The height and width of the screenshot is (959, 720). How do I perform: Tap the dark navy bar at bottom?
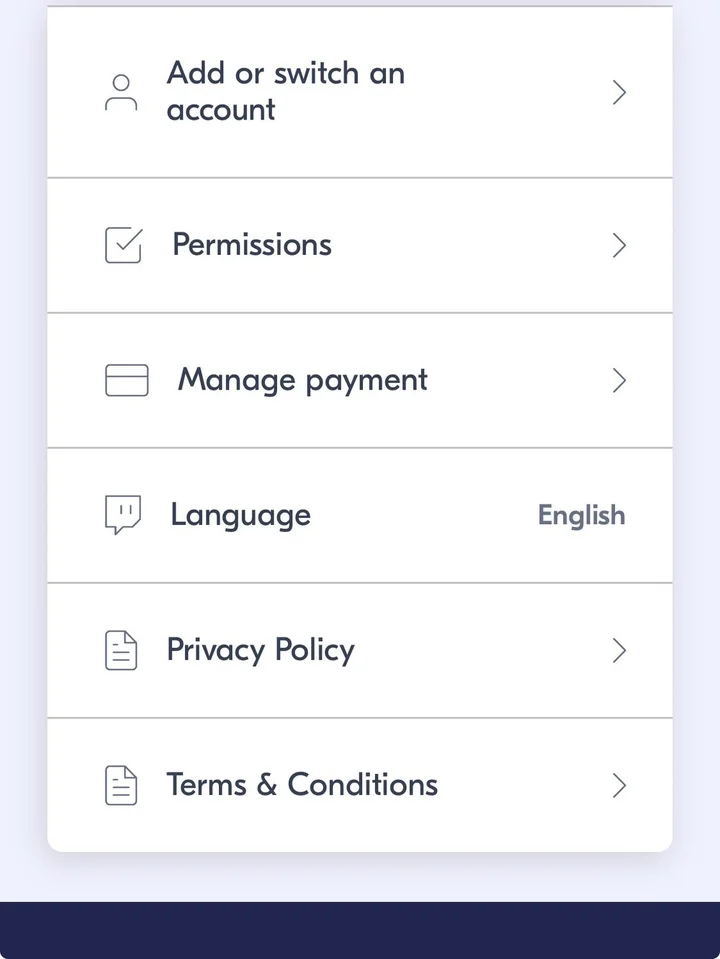tap(360, 931)
